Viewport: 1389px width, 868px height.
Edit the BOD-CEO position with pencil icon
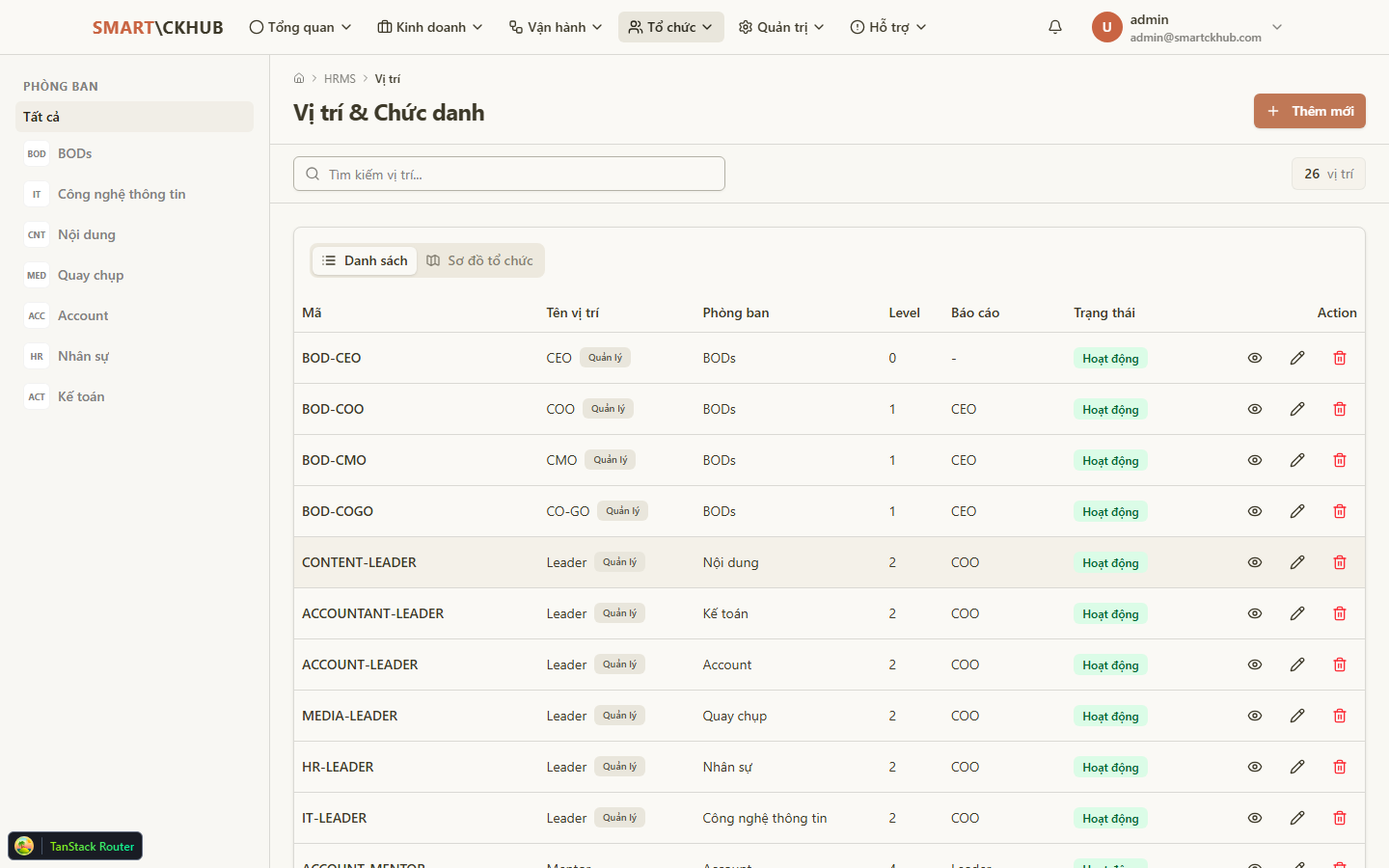coord(1297,358)
